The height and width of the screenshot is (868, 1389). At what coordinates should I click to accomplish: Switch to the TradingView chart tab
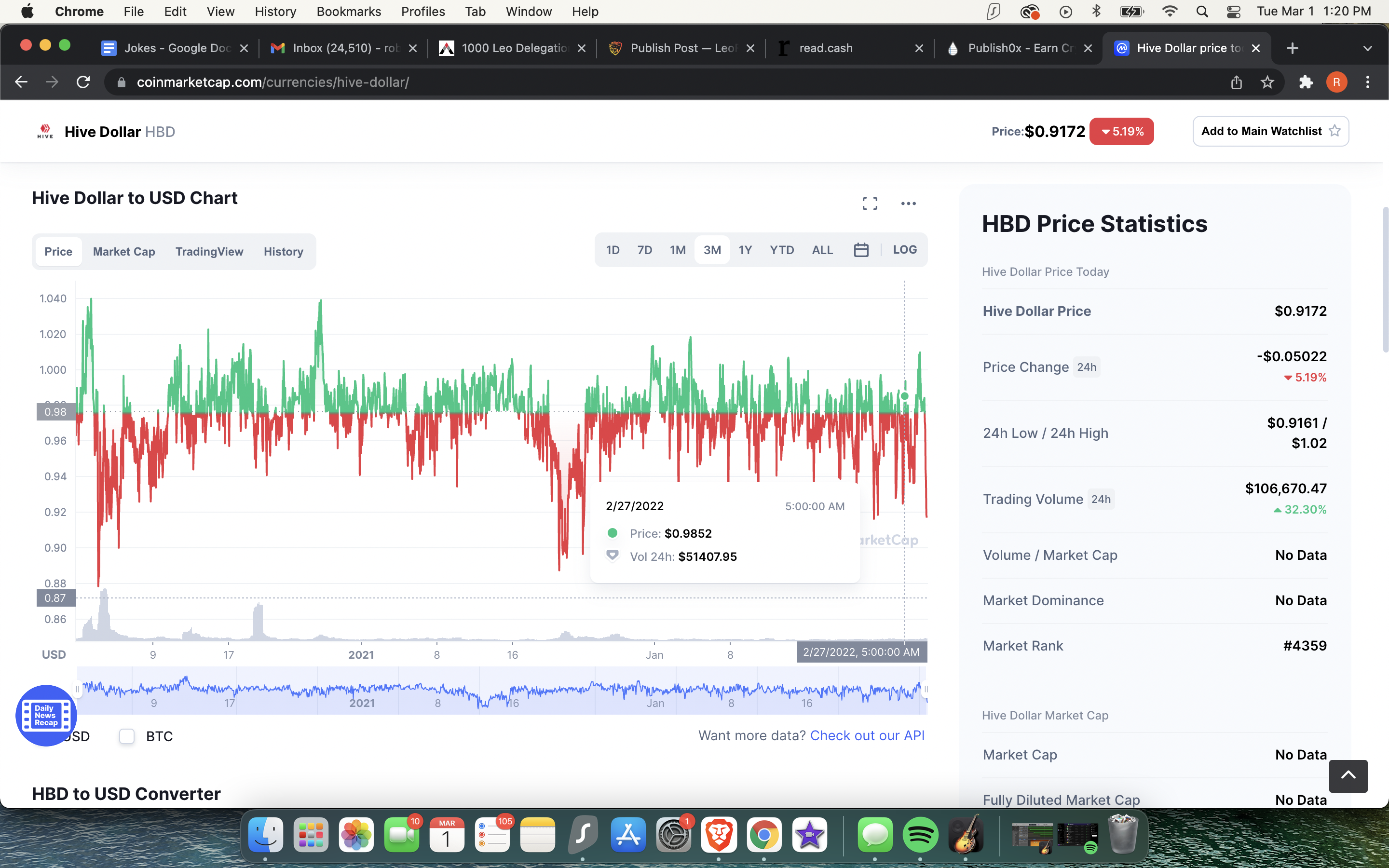click(209, 251)
